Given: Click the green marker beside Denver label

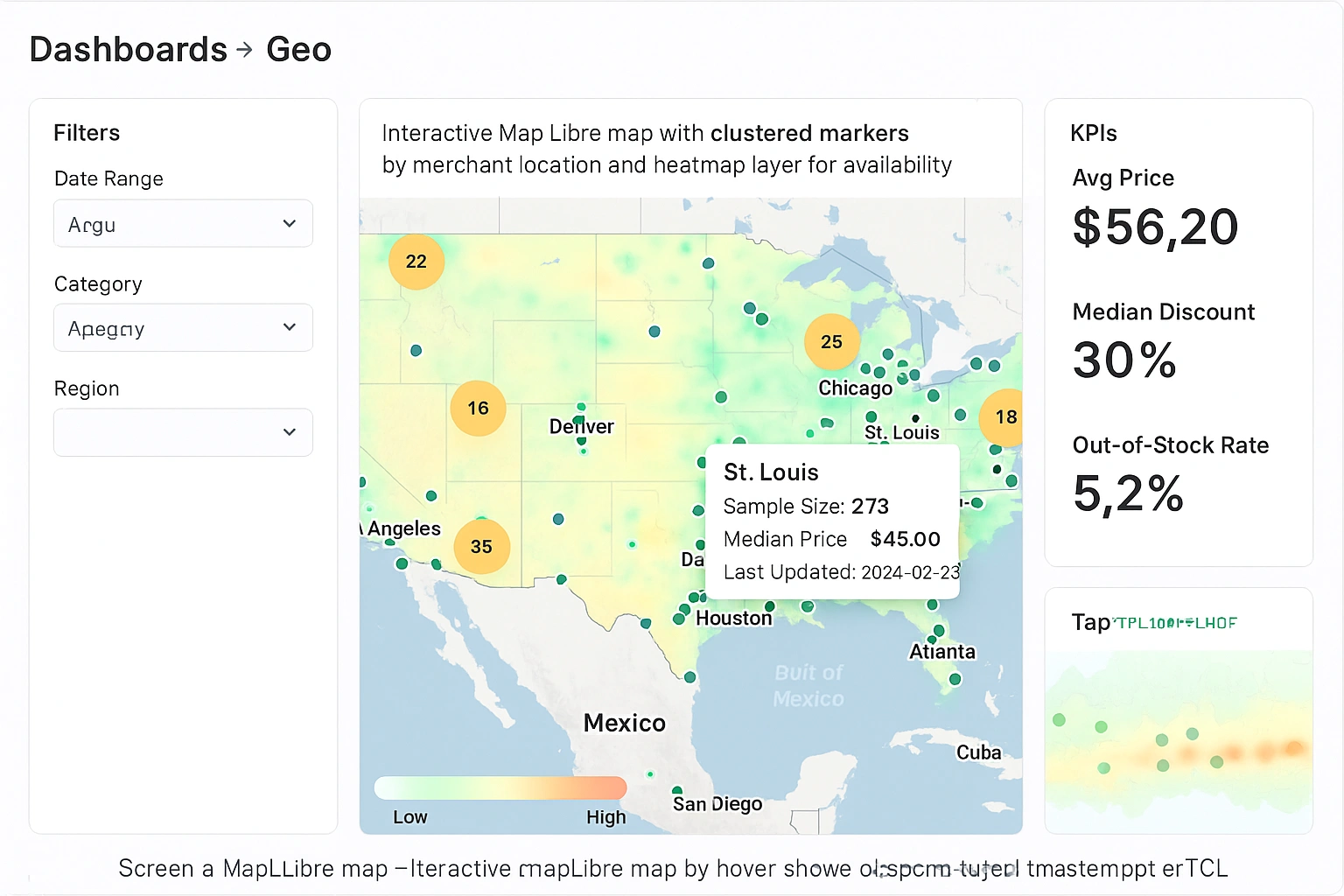Looking at the screenshot, I should click(x=581, y=407).
